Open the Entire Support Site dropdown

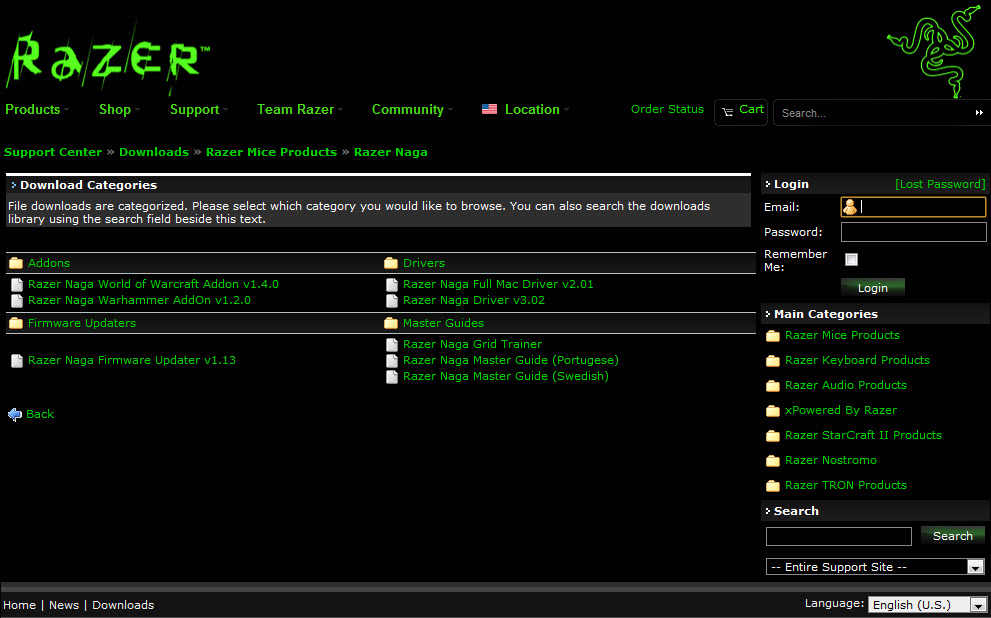pyautogui.click(x=875, y=567)
